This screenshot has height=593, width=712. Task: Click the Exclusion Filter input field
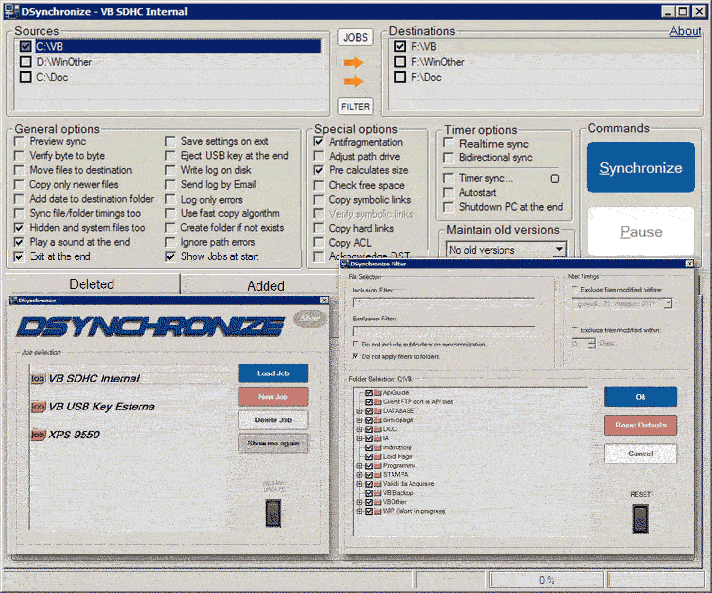coord(444,331)
